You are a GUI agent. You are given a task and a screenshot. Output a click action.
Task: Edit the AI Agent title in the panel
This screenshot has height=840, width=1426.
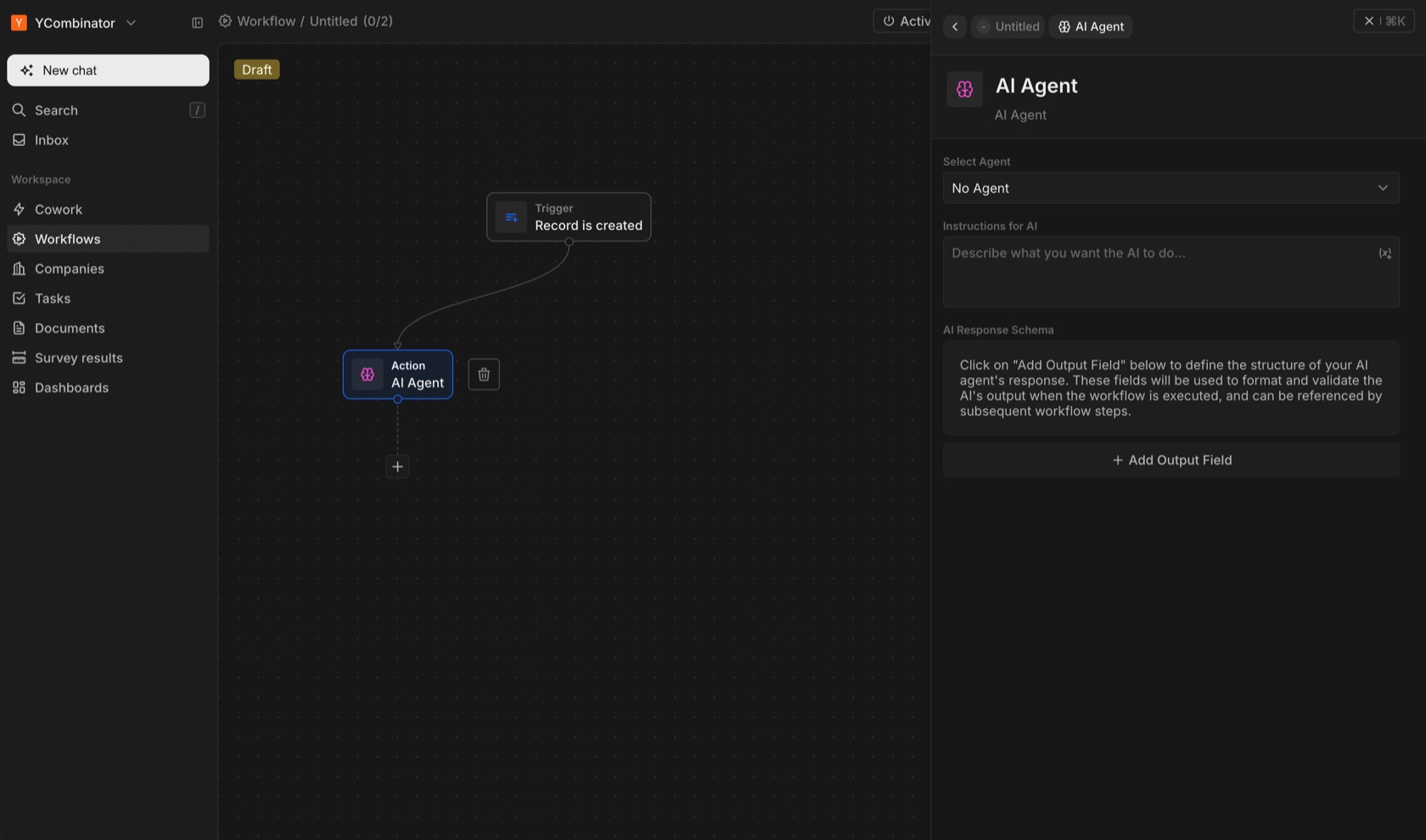pyautogui.click(x=1036, y=86)
